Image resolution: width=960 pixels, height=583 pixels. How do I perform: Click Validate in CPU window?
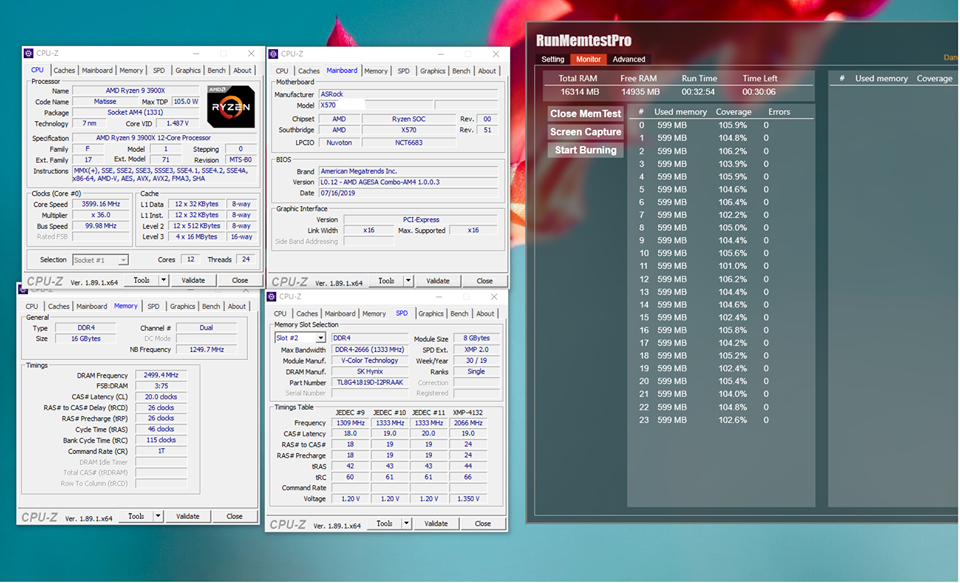[x=193, y=280]
